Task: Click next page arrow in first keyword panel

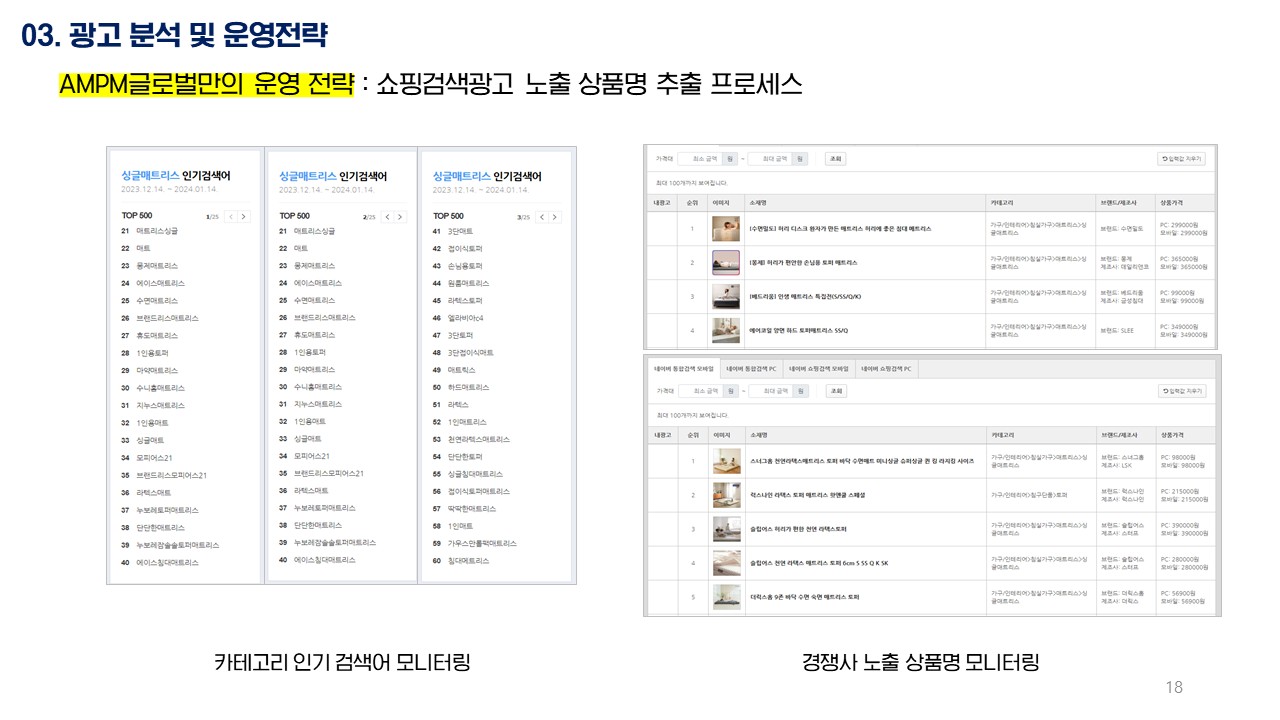Action: [244, 216]
